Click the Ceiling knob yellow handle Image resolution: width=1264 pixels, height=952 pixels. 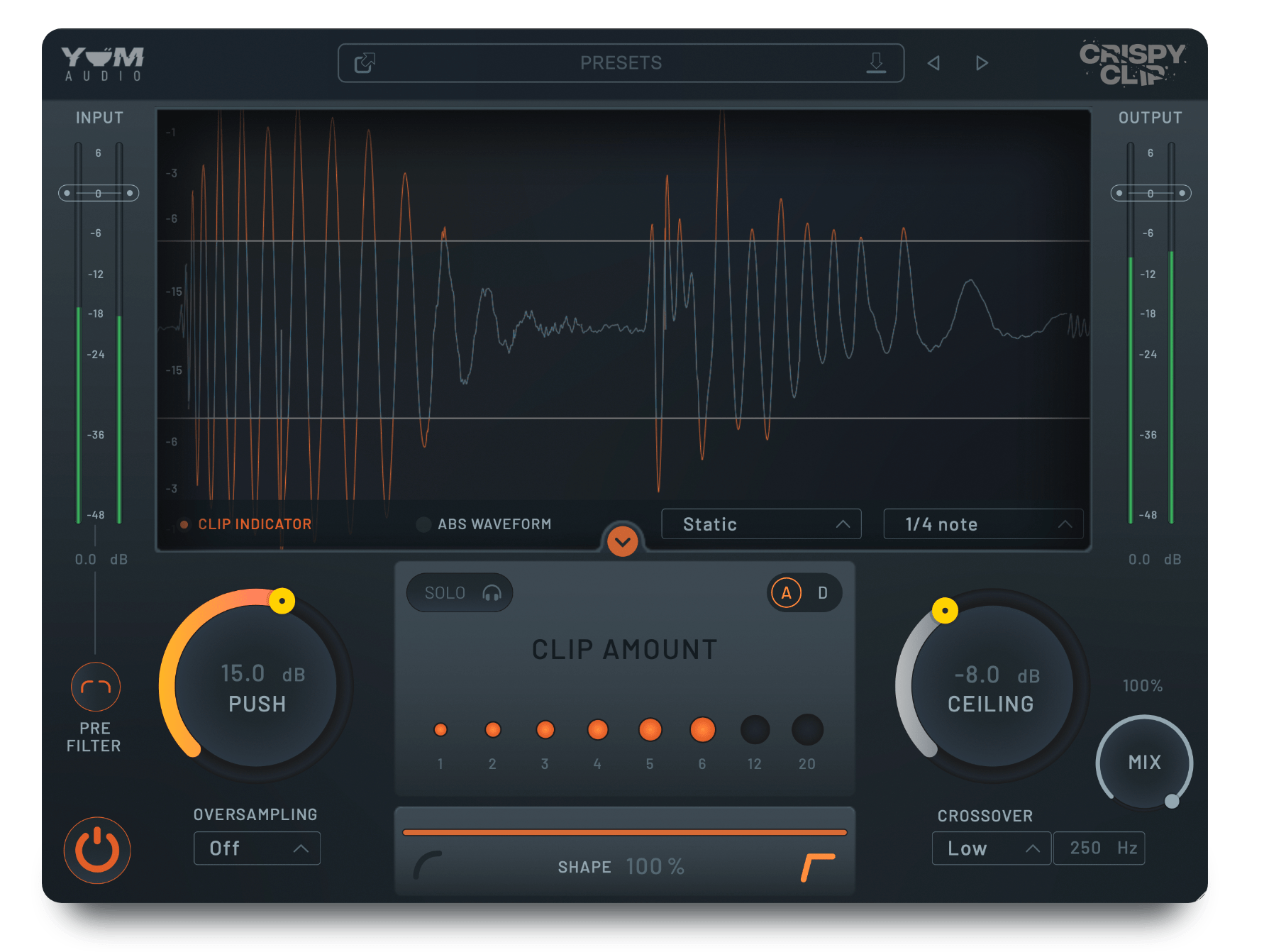tap(945, 610)
